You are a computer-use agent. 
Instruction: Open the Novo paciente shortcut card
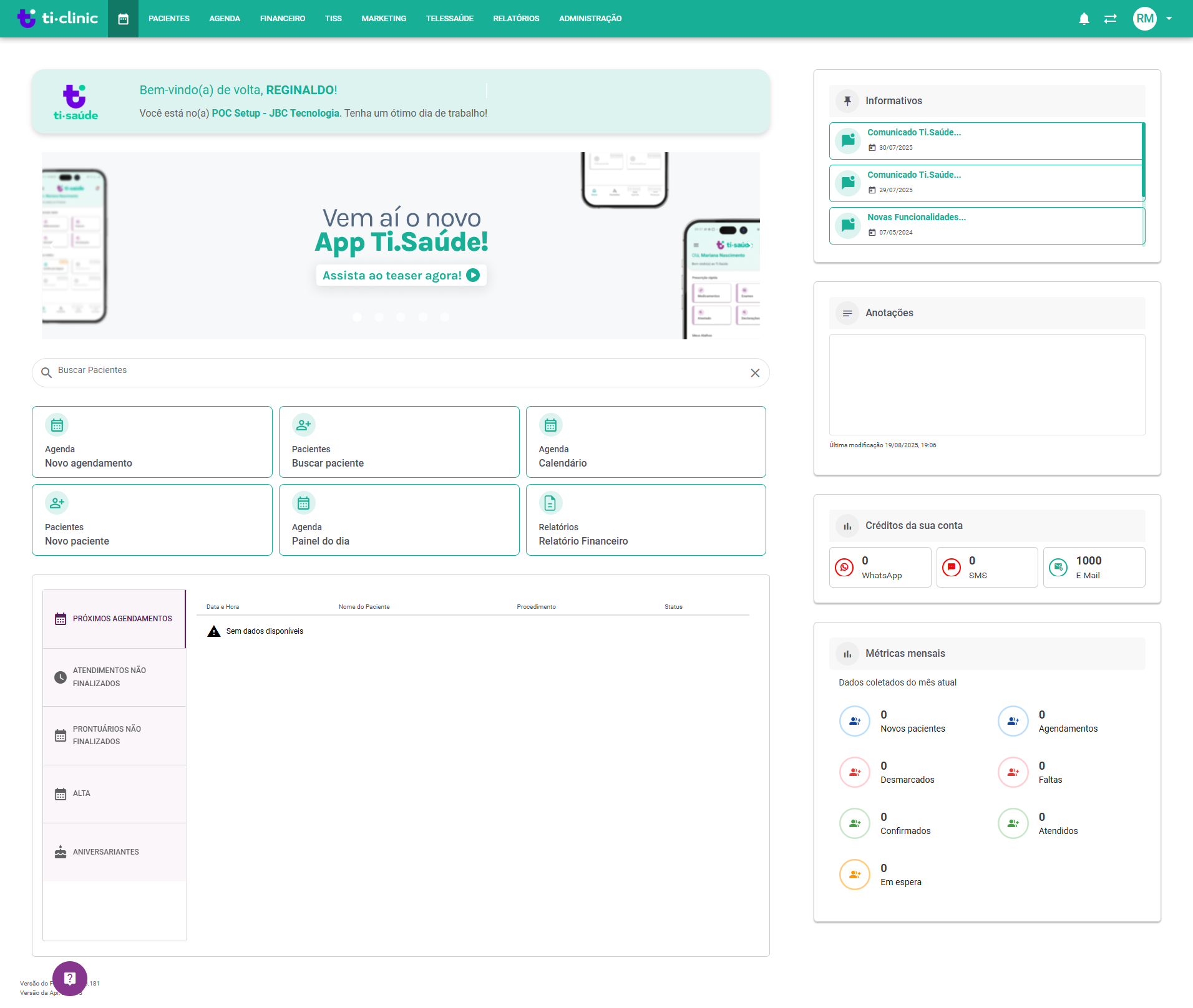point(152,520)
